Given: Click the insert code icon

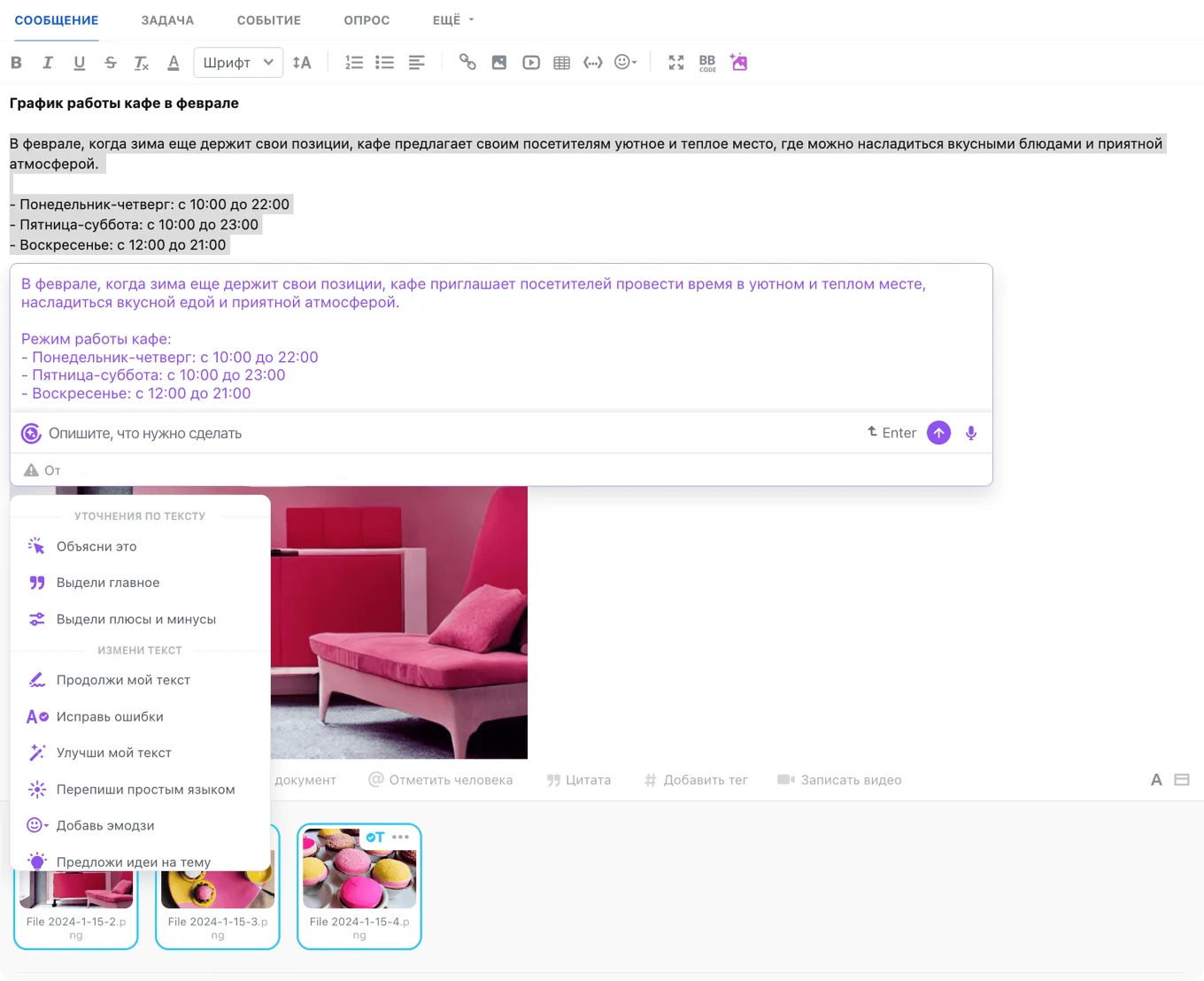Looking at the screenshot, I should 593,62.
